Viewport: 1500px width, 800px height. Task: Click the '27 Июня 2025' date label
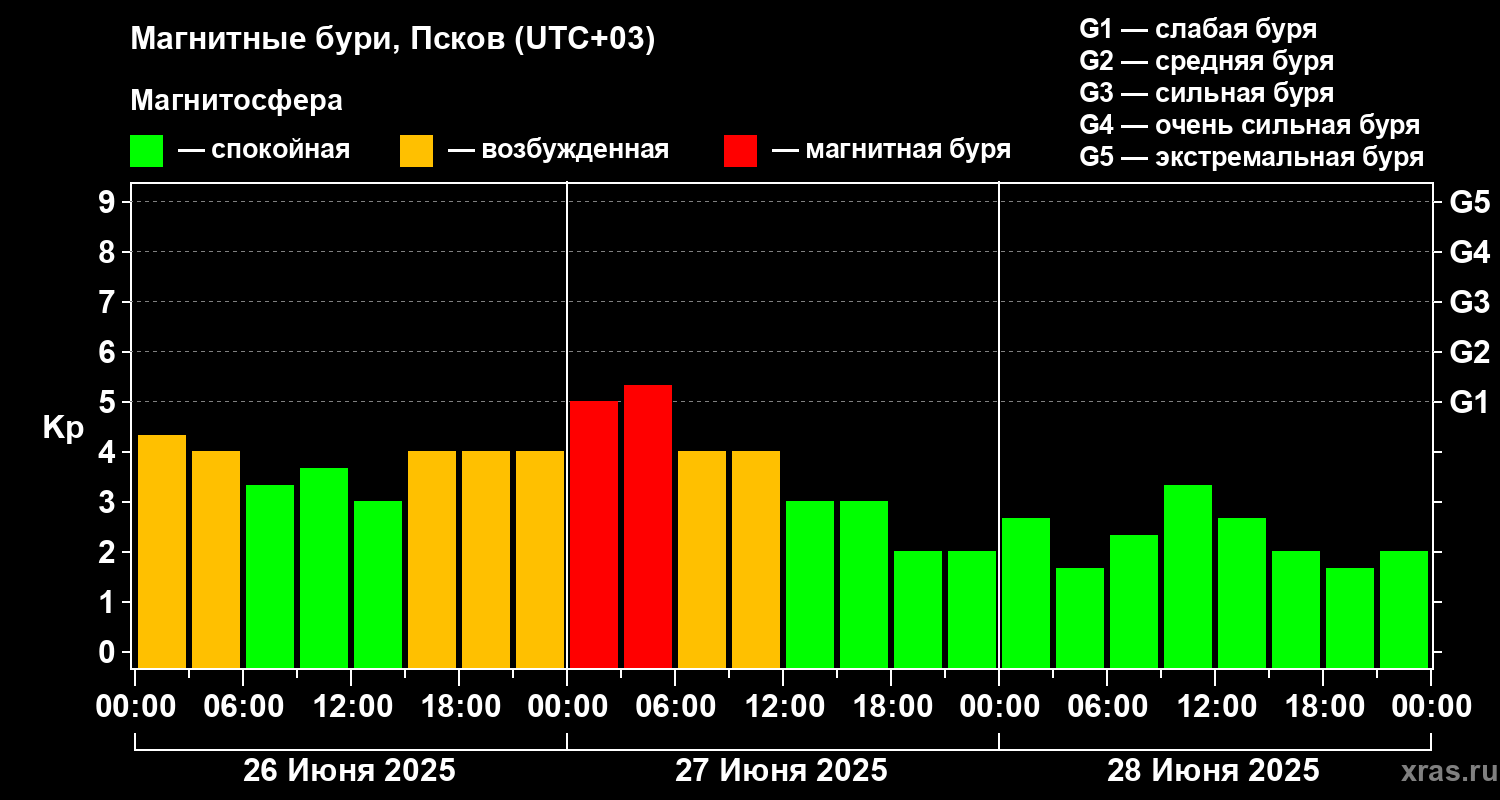tap(782, 771)
